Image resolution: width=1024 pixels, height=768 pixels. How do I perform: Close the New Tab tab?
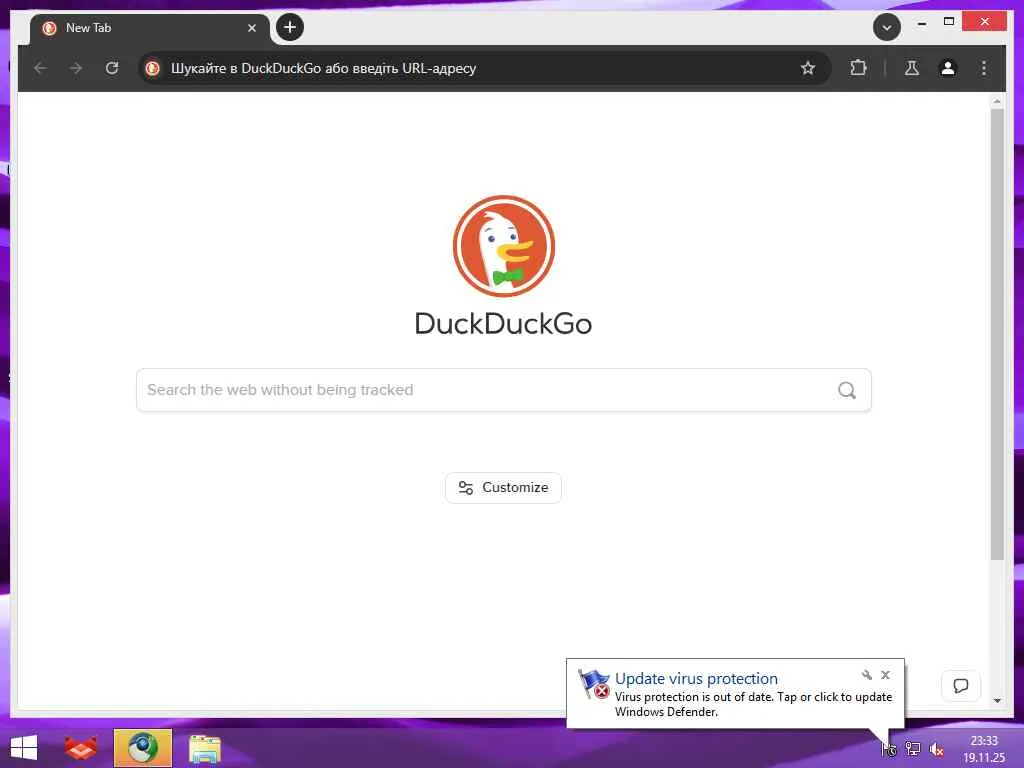[x=251, y=28]
